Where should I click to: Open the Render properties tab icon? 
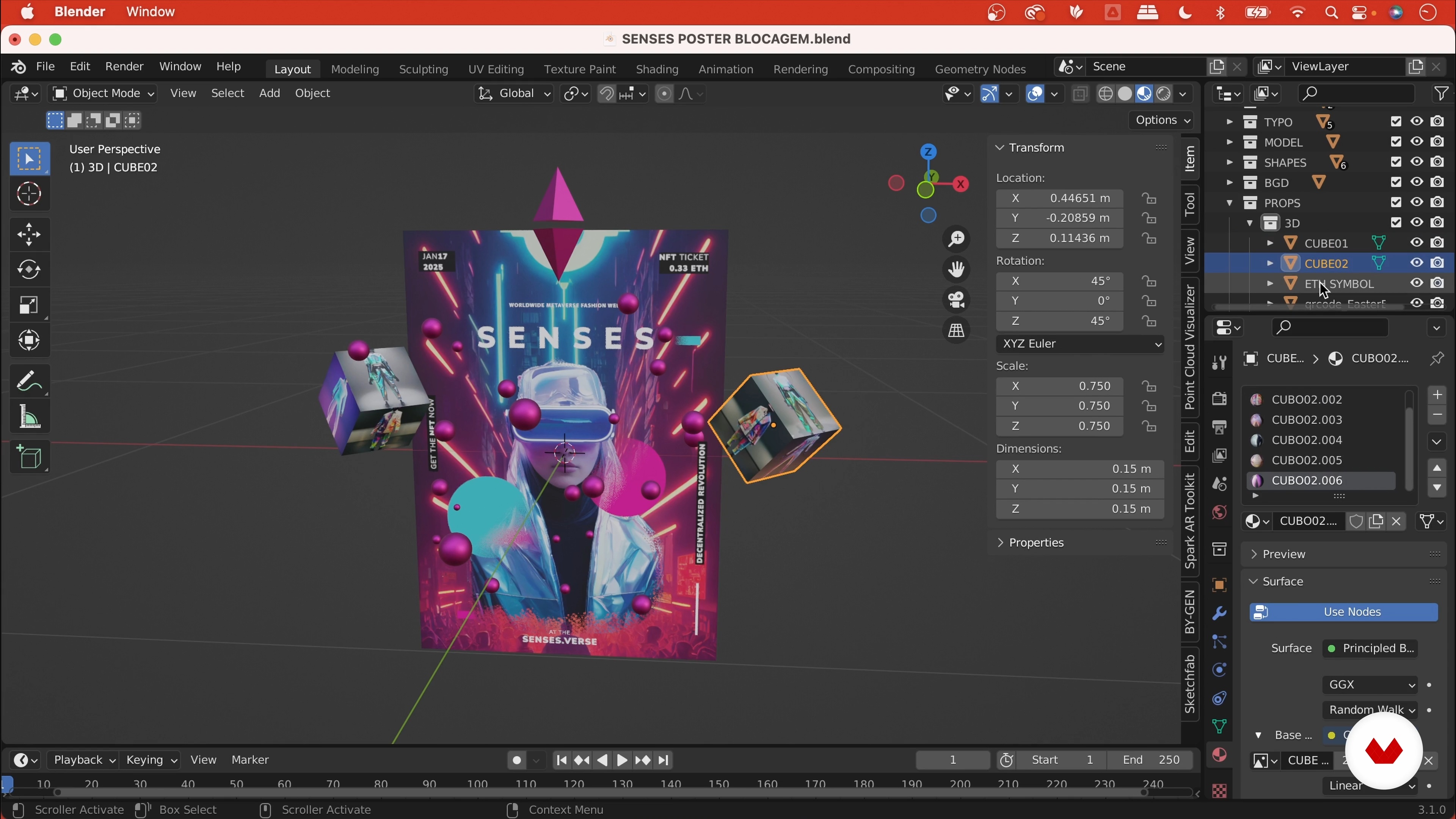tap(1219, 399)
